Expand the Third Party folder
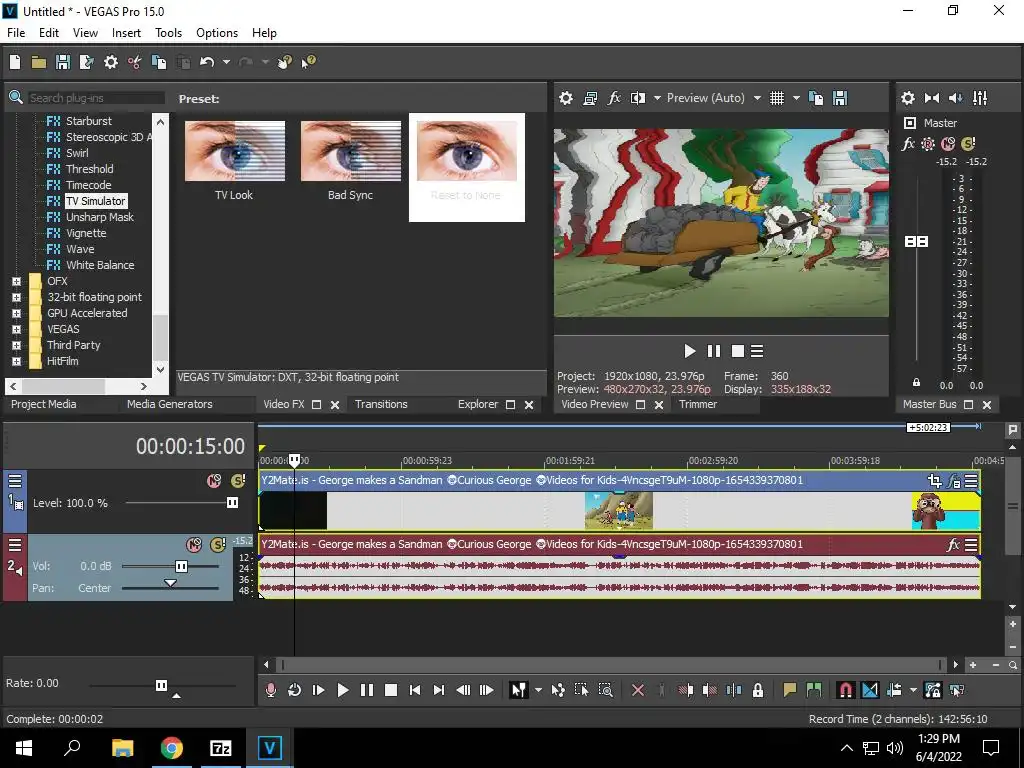Viewport: 1024px width, 768px height. click(16, 345)
